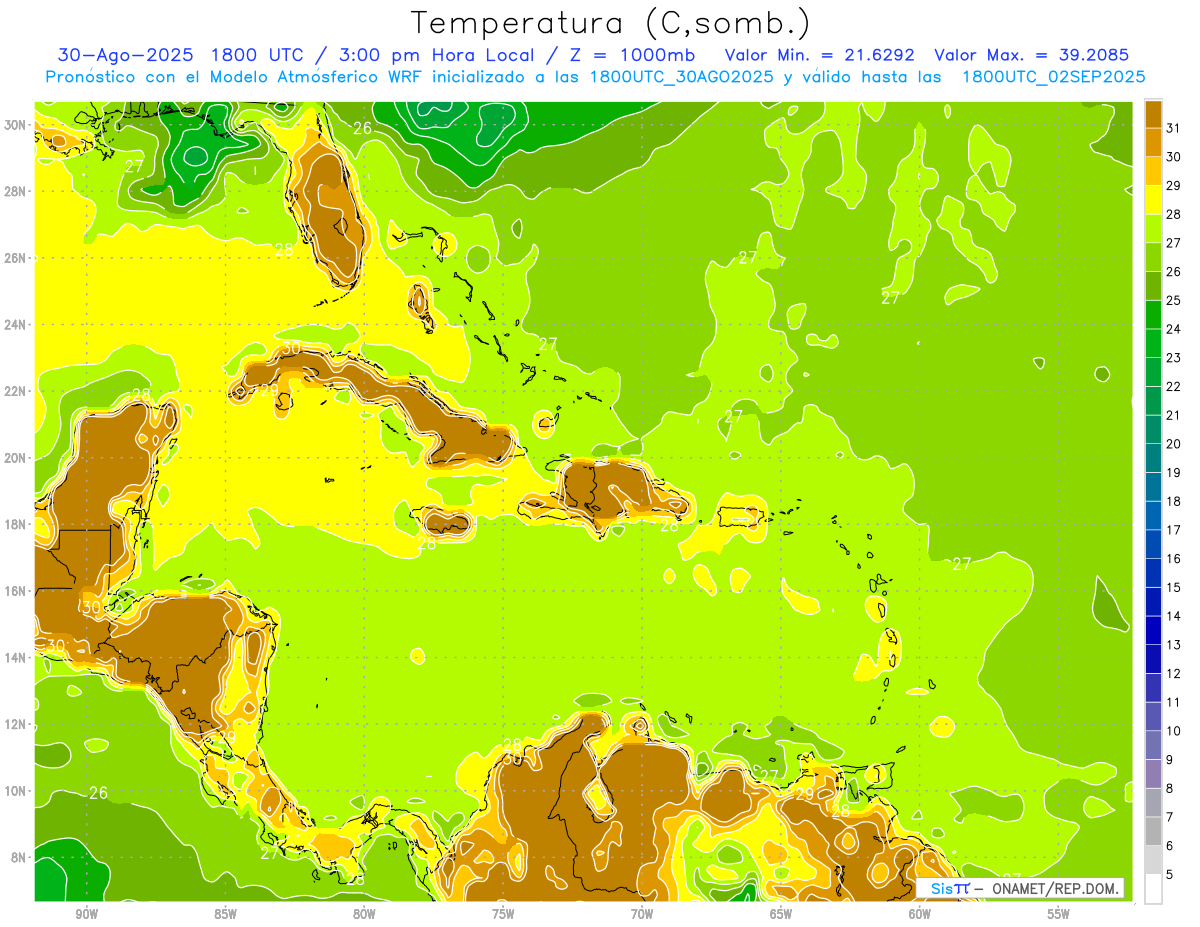This screenshot has width=1200, height=927.
Task: Click the 20N latitude axis label
Action: tap(16, 458)
